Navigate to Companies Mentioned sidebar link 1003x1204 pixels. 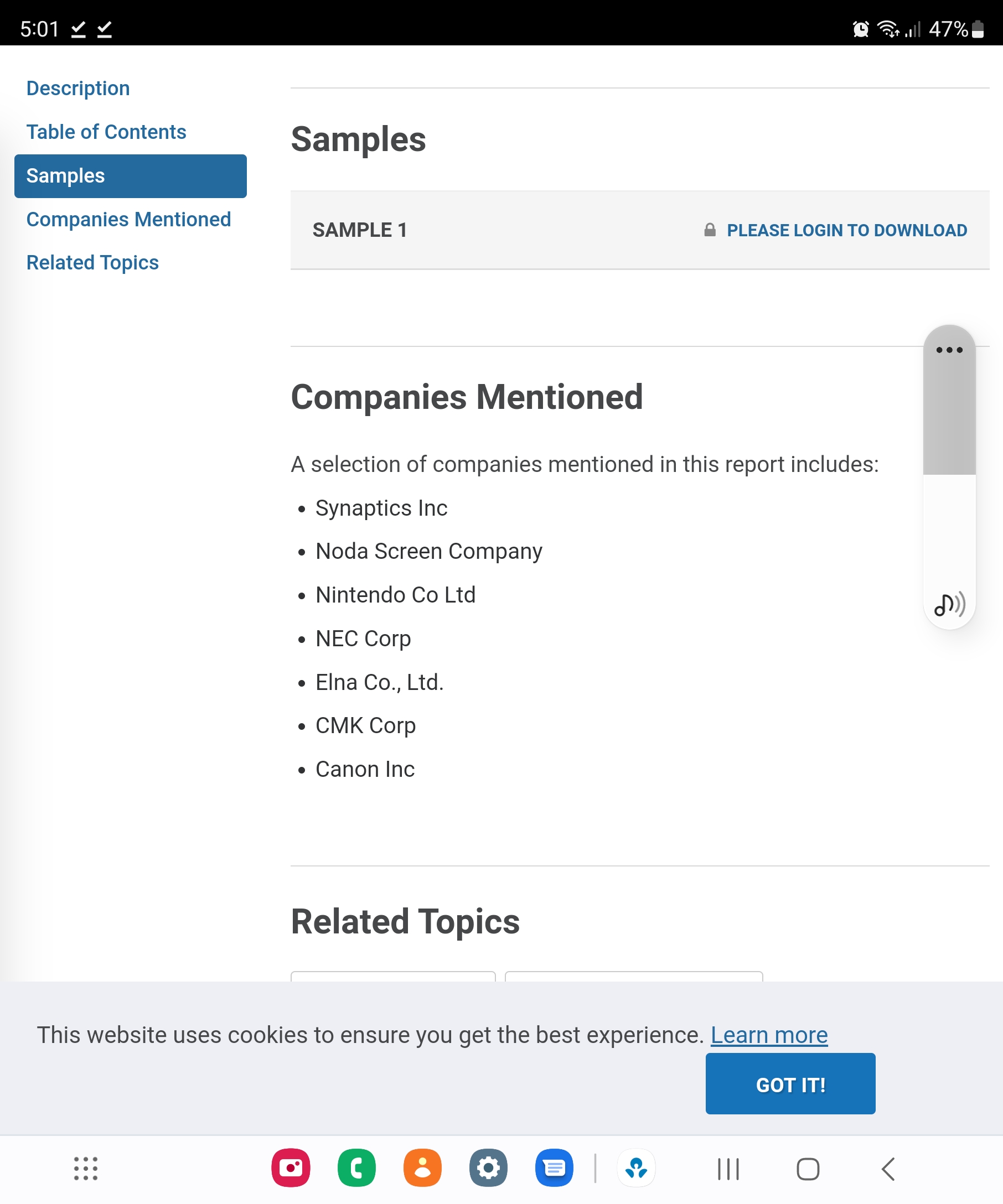(x=128, y=220)
